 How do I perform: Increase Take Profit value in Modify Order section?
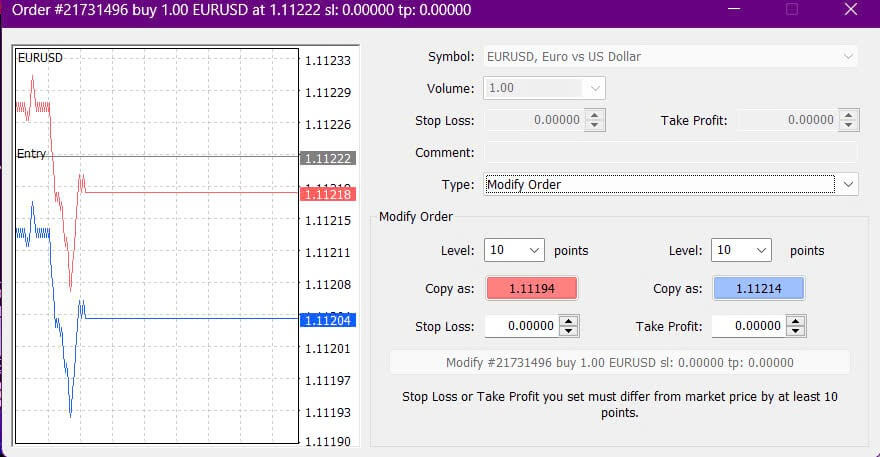coord(797,321)
